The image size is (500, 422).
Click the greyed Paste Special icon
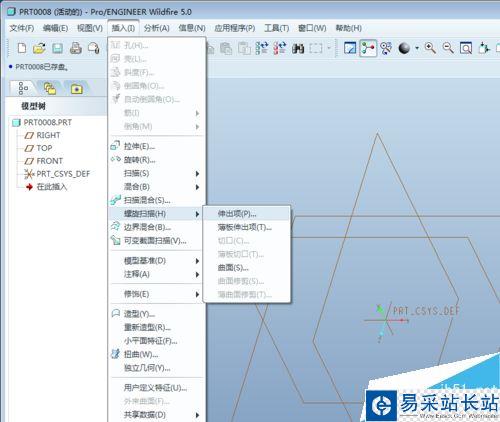(244, 49)
